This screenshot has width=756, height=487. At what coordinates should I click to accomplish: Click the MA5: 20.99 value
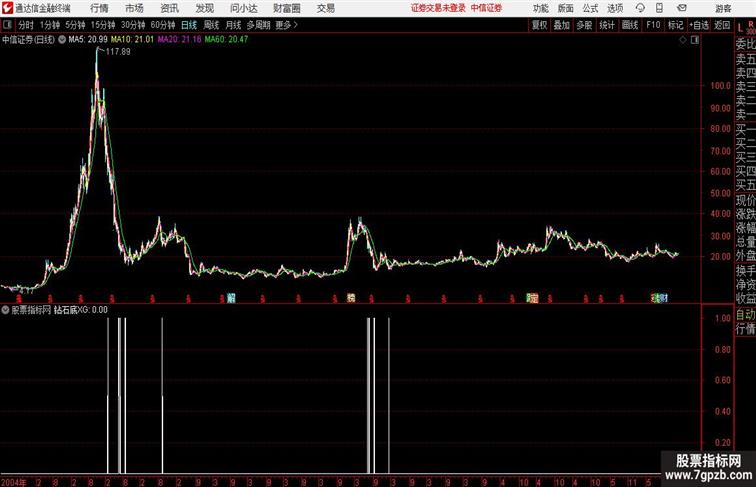pyautogui.click(x=88, y=40)
